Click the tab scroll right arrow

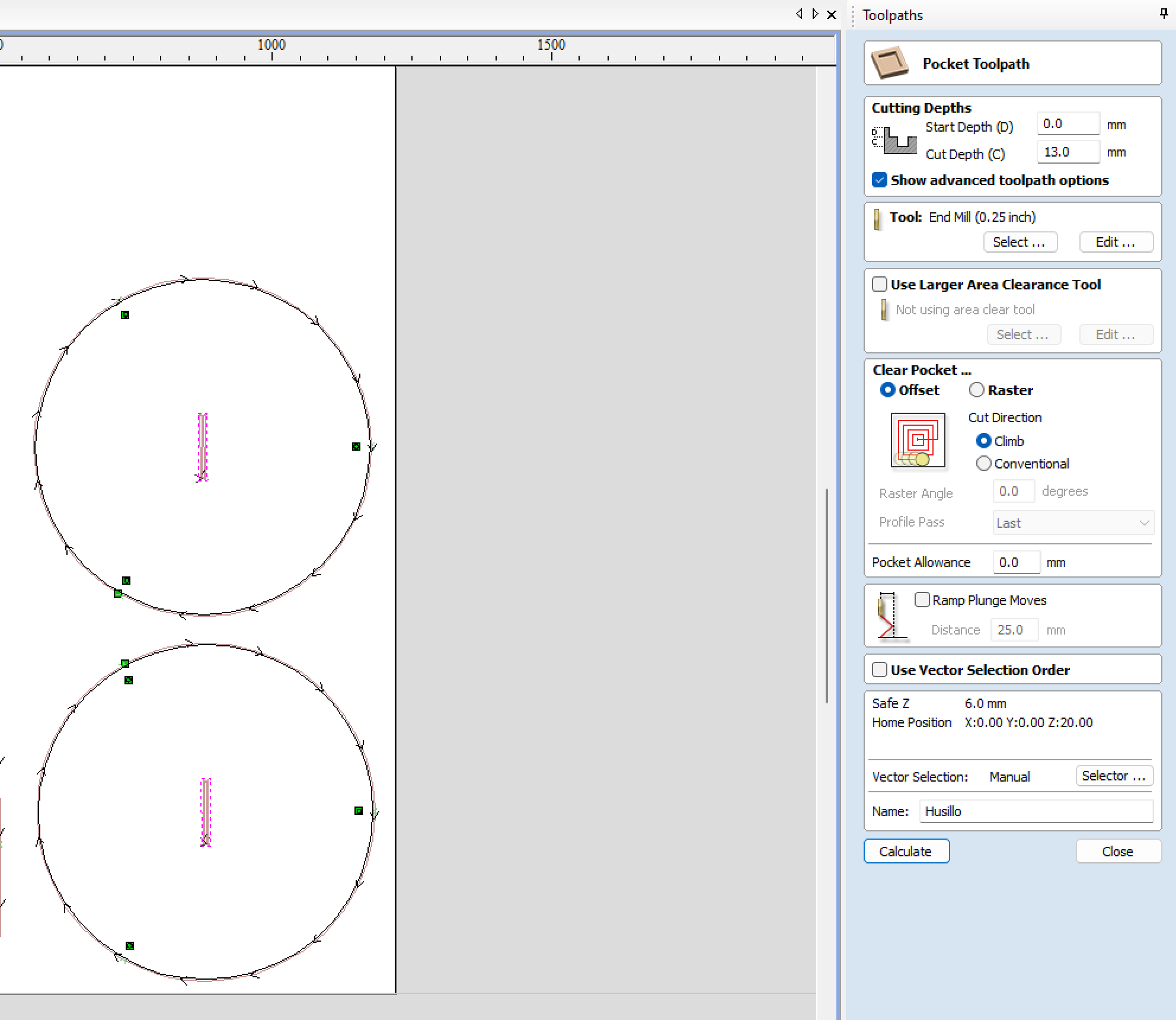(x=816, y=14)
